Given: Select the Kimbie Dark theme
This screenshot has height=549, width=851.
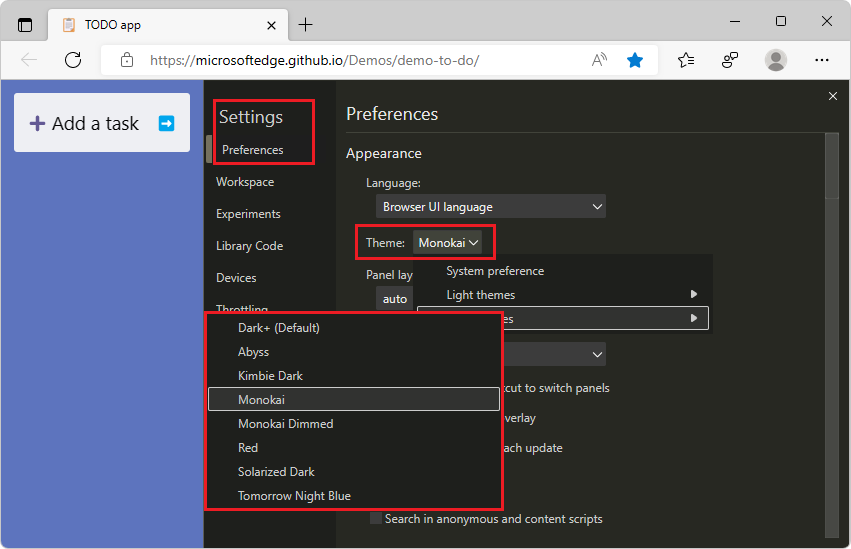Looking at the screenshot, I should (354, 375).
